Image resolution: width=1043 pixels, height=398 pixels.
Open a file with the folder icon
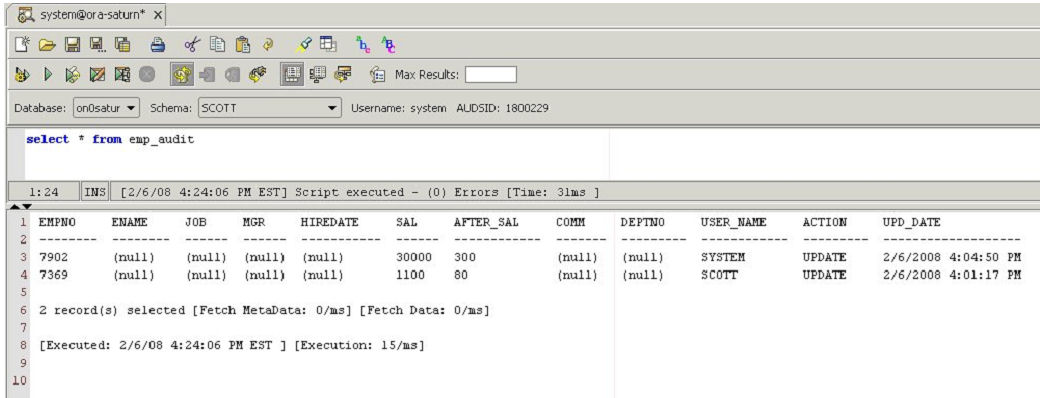pos(46,45)
